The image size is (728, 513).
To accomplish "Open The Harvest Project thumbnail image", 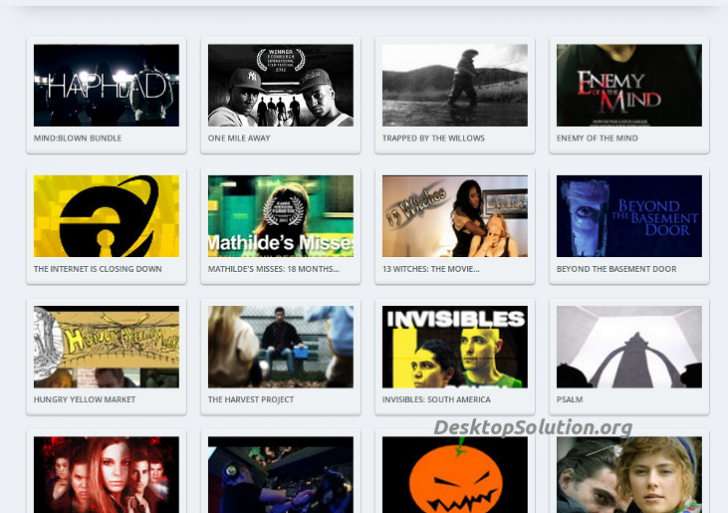I will [x=280, y=347].
